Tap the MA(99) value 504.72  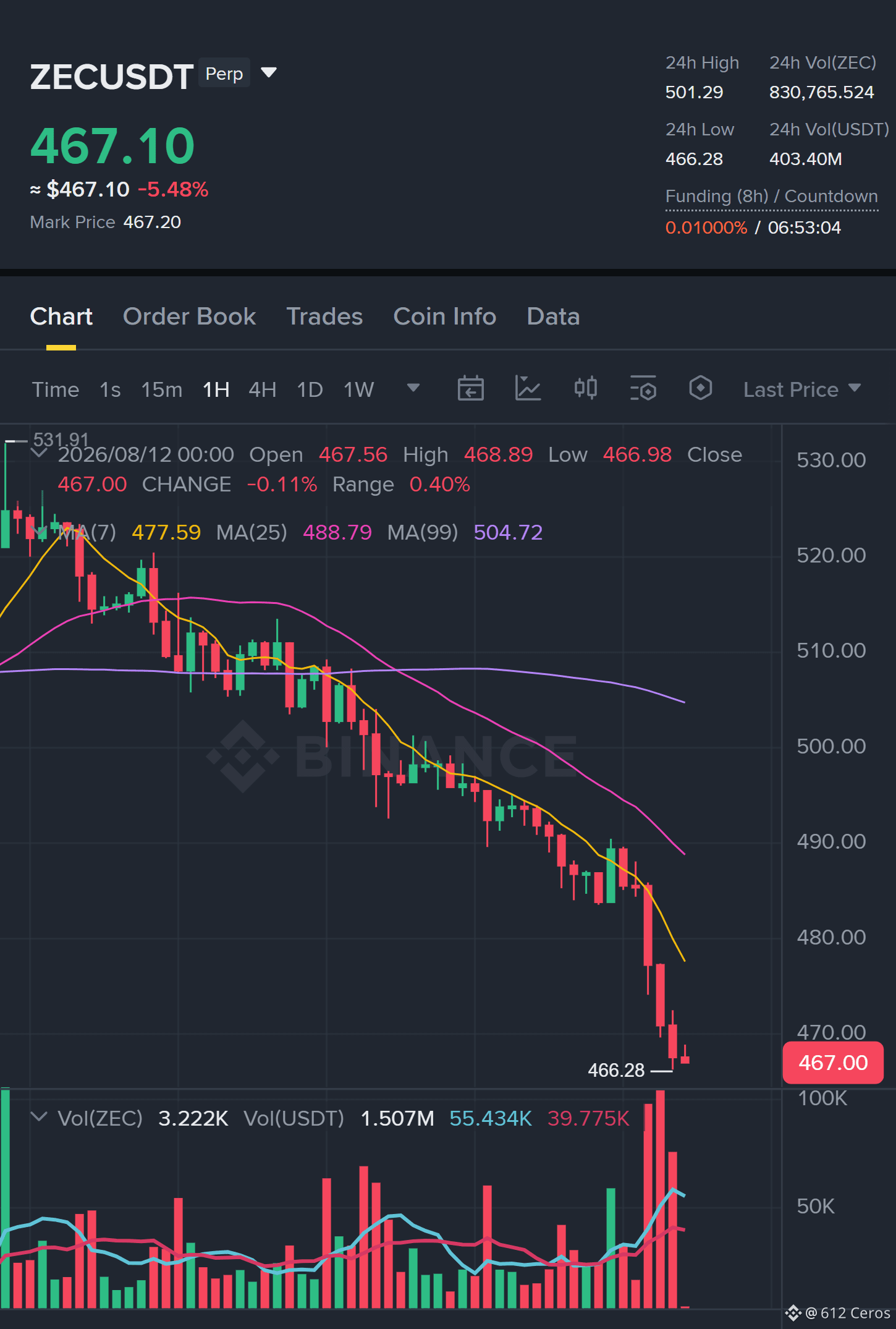click(x=508, y=532)
